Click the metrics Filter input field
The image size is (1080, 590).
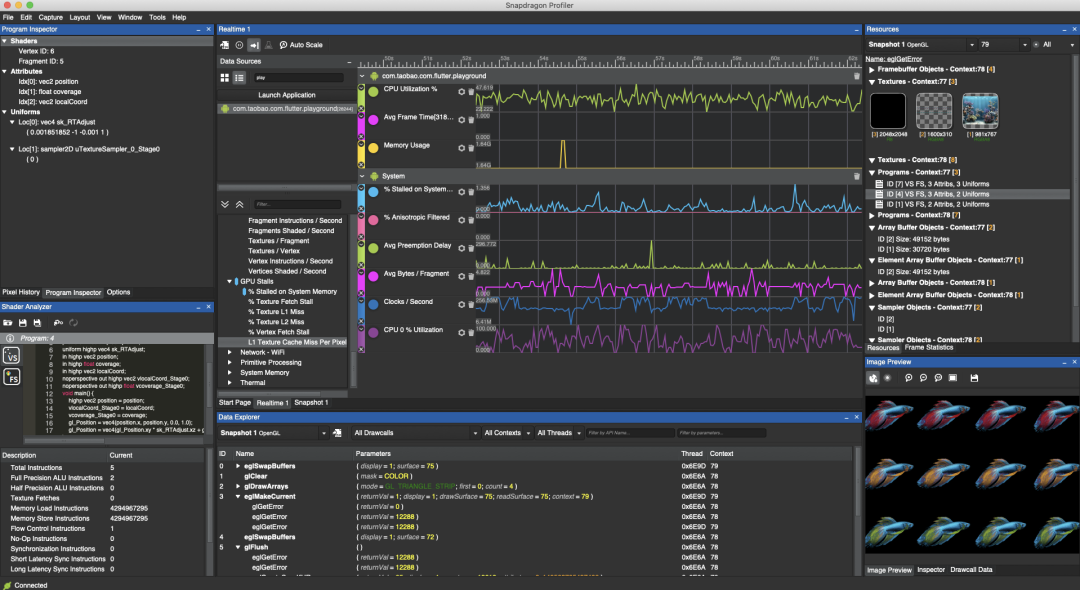(297, 204)
